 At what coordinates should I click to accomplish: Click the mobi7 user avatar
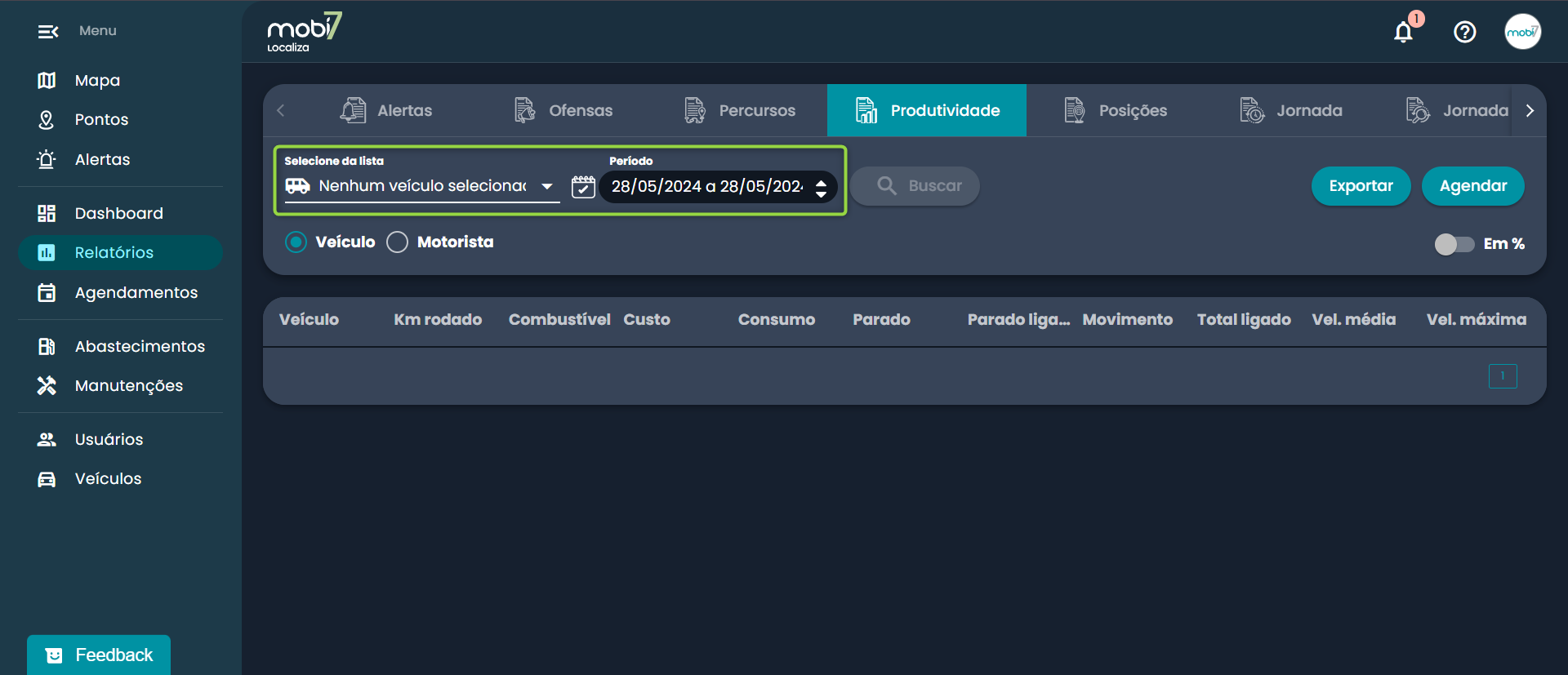(1522, 32)
